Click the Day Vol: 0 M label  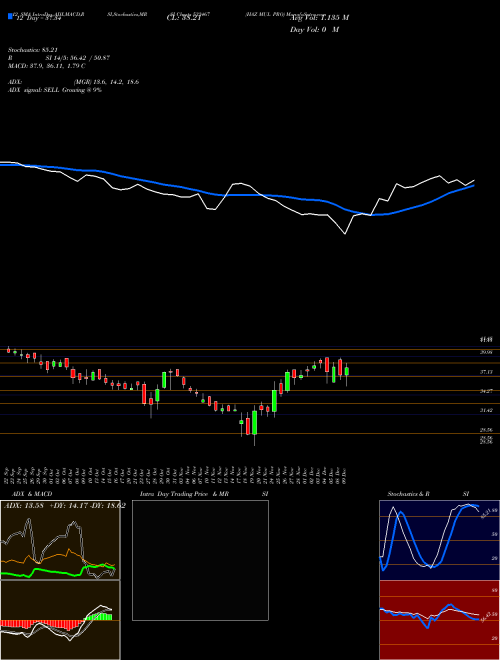click(314, 30)
